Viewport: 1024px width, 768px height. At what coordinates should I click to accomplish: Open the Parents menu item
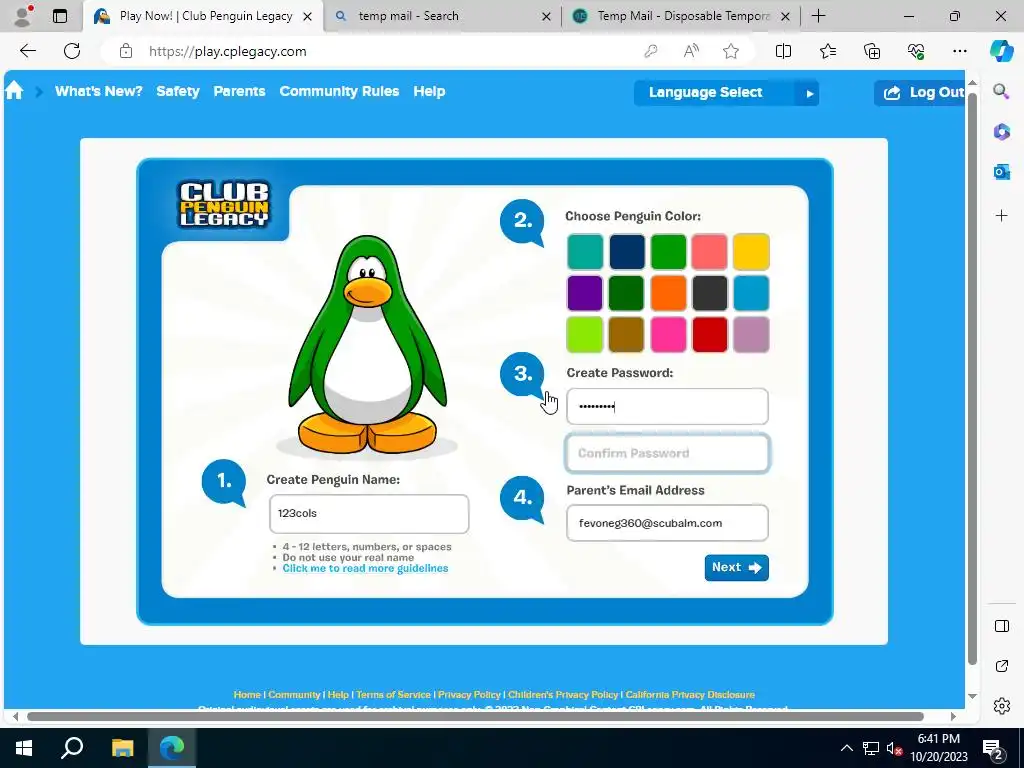239,91
